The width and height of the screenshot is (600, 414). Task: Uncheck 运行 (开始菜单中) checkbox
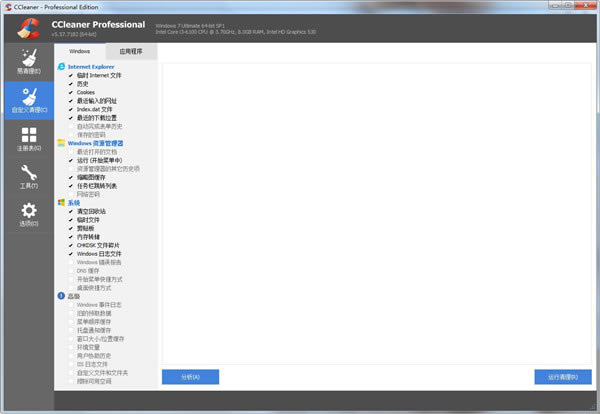71,160
